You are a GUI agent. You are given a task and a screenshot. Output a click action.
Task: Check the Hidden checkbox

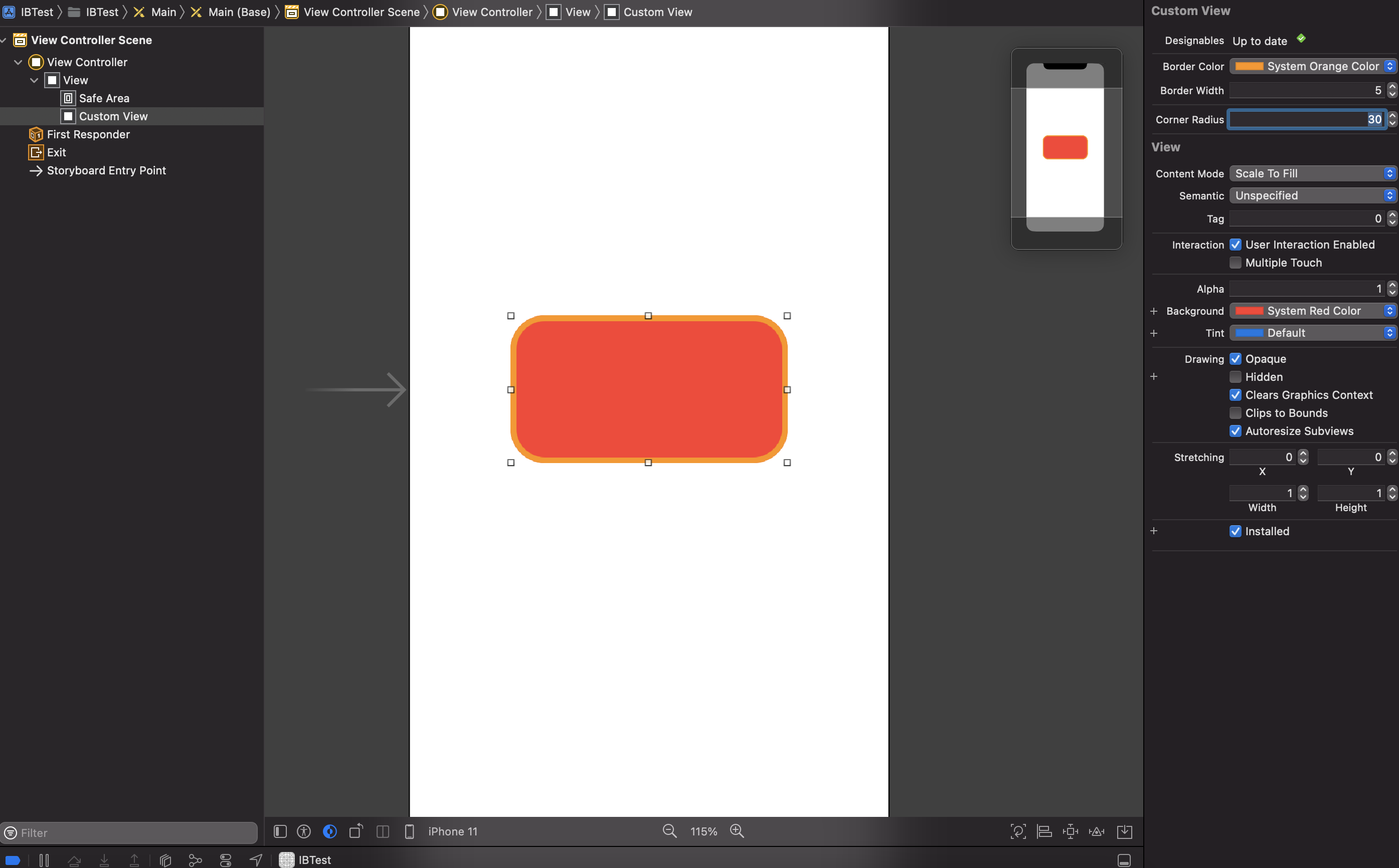(1235, 376)
